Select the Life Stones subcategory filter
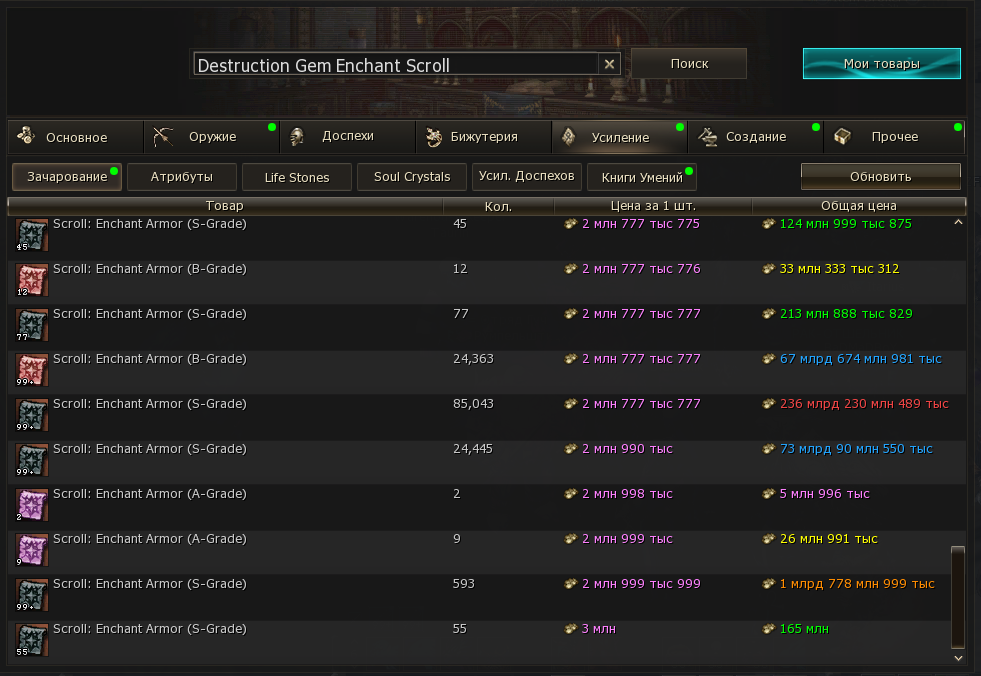This screenshot has height=676, width=981. (x=297, y=177)
